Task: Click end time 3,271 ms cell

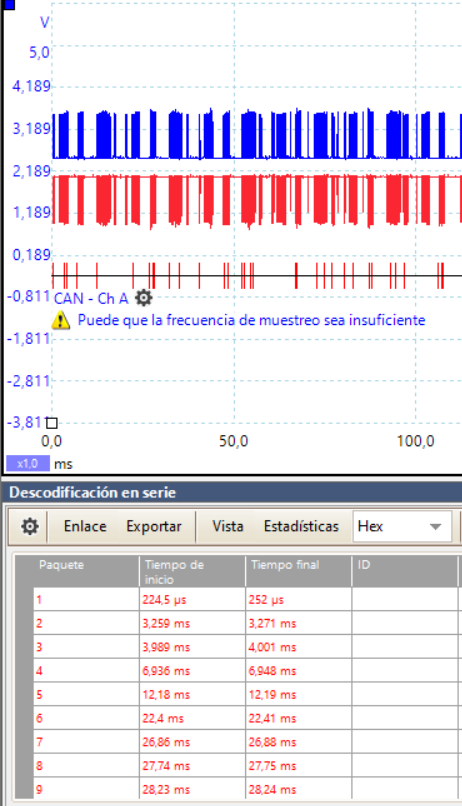Action: (x=299, y=623)
